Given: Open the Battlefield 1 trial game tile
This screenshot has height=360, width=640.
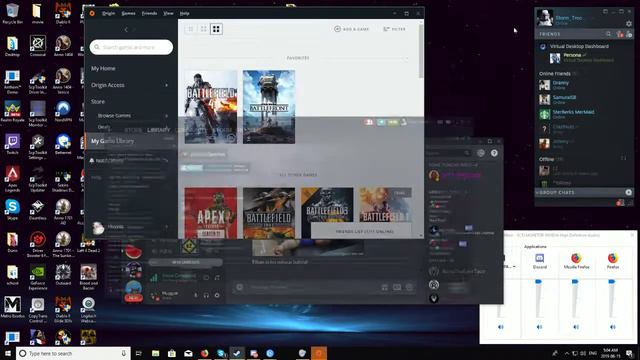Looking at the screenshot, I should (386, 205).
